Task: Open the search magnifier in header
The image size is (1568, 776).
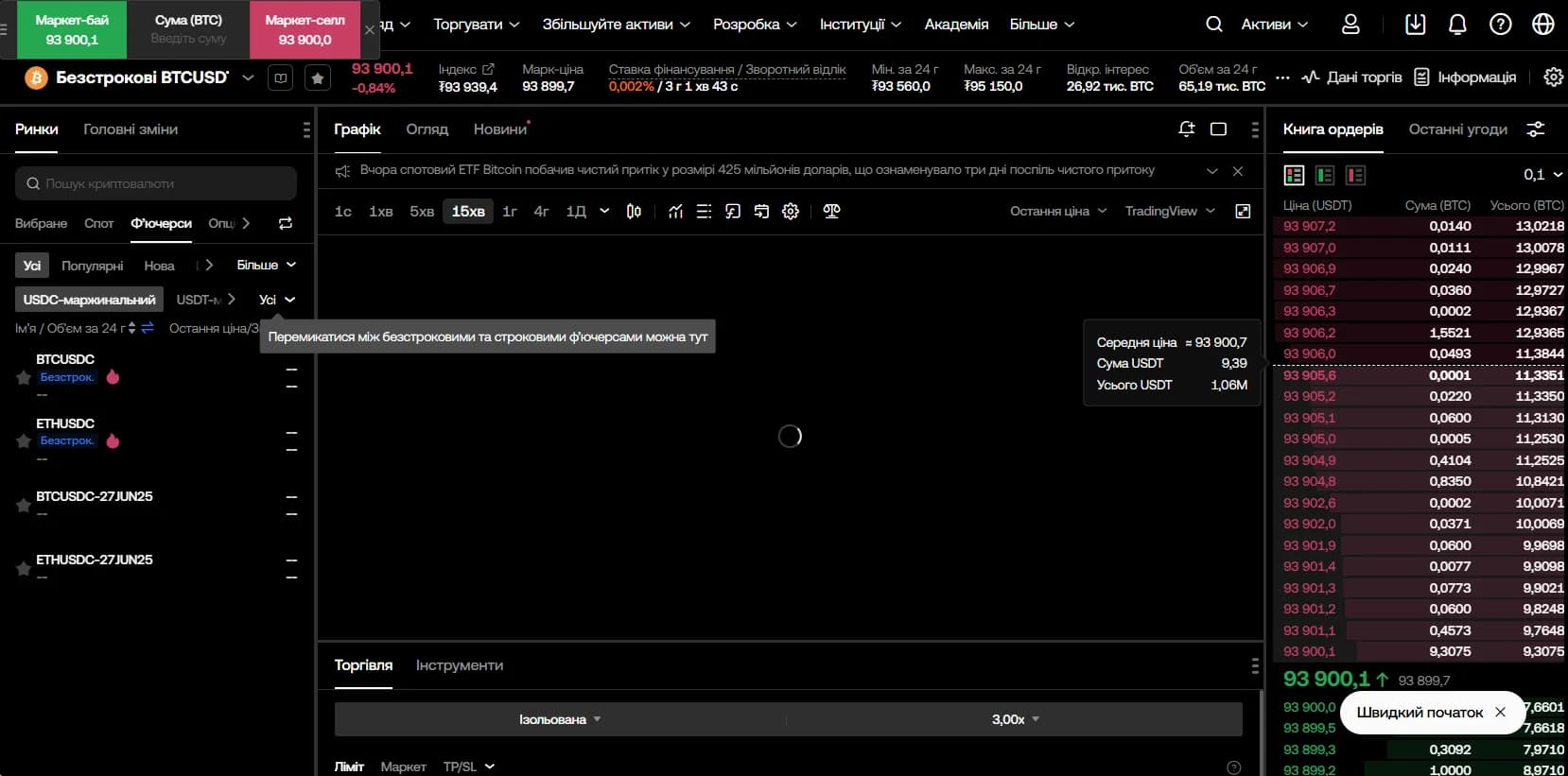Action: 1214,25
